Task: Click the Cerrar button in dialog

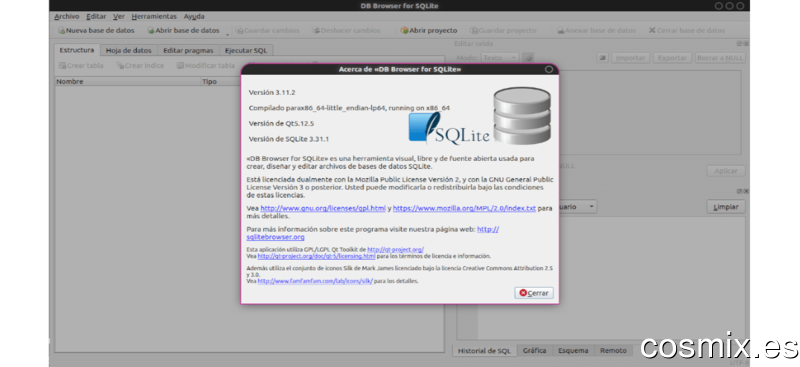Action: point(534,293)
